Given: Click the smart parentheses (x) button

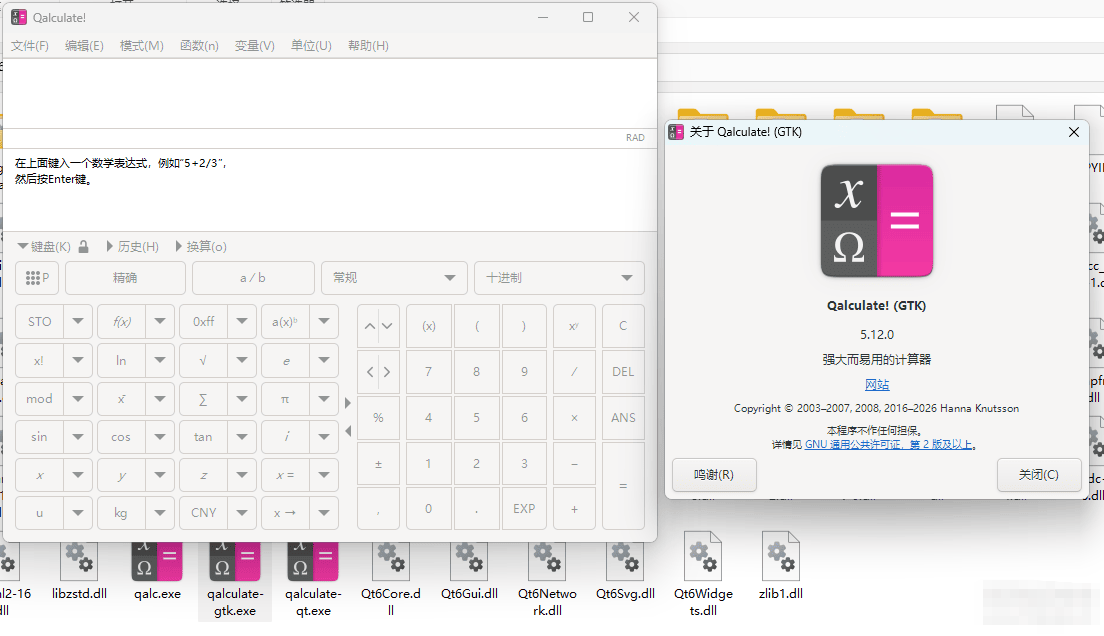Looking at the screenshot, I should click(429, 326).
